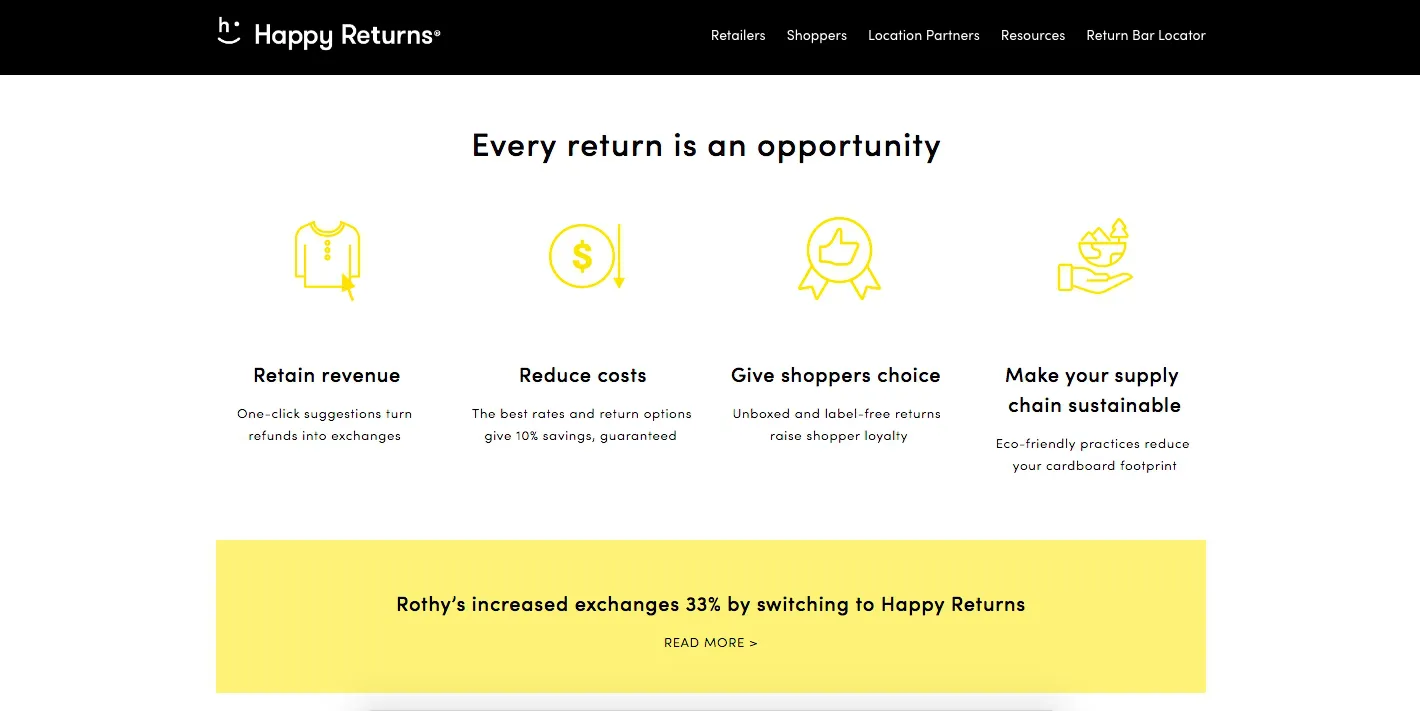Screen dimensions: 1420x711
Task: Open the Location Partners menu
Action: pos(923,35)
